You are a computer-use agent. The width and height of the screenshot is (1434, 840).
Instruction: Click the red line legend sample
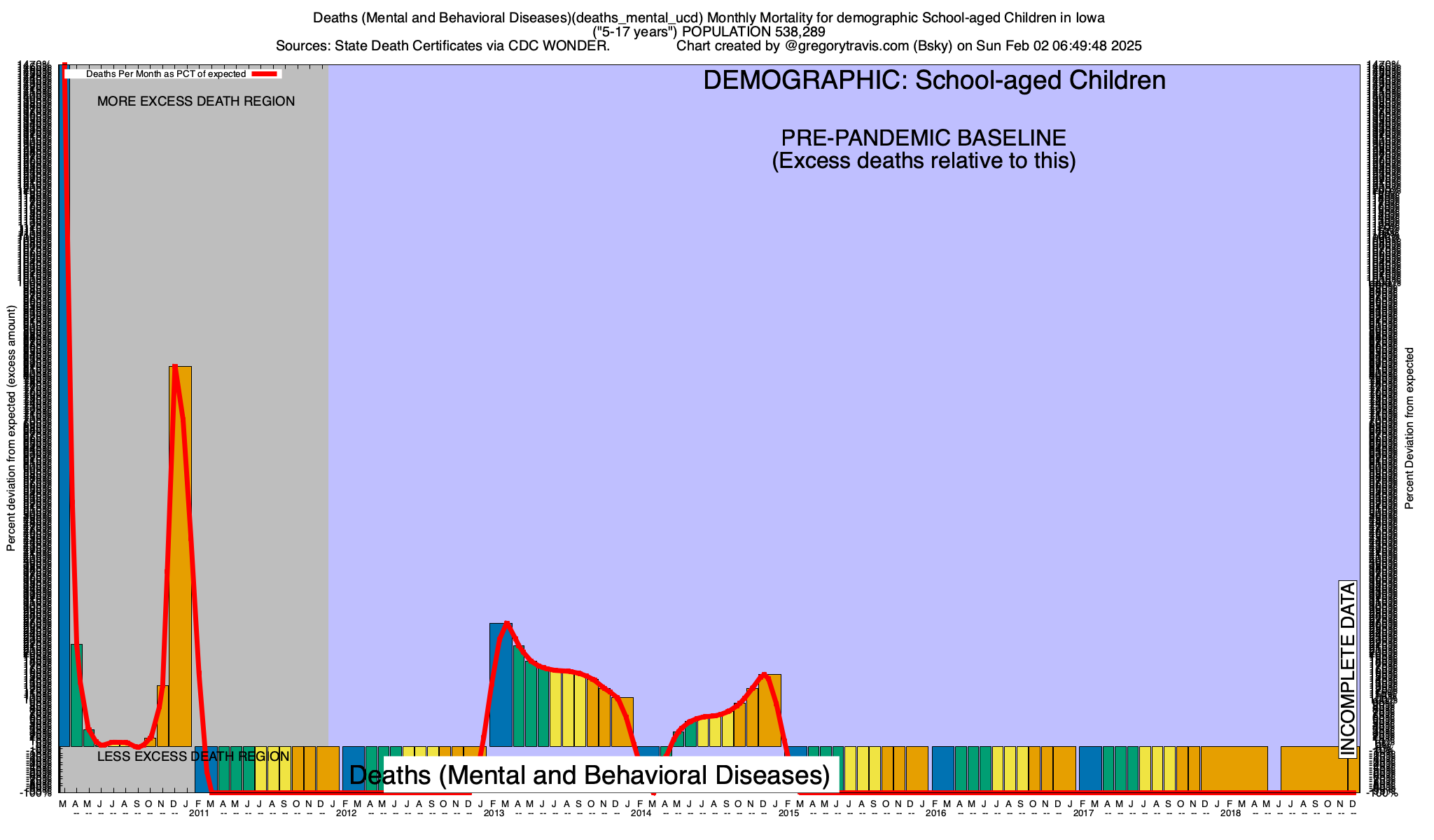tap(265, 73)
